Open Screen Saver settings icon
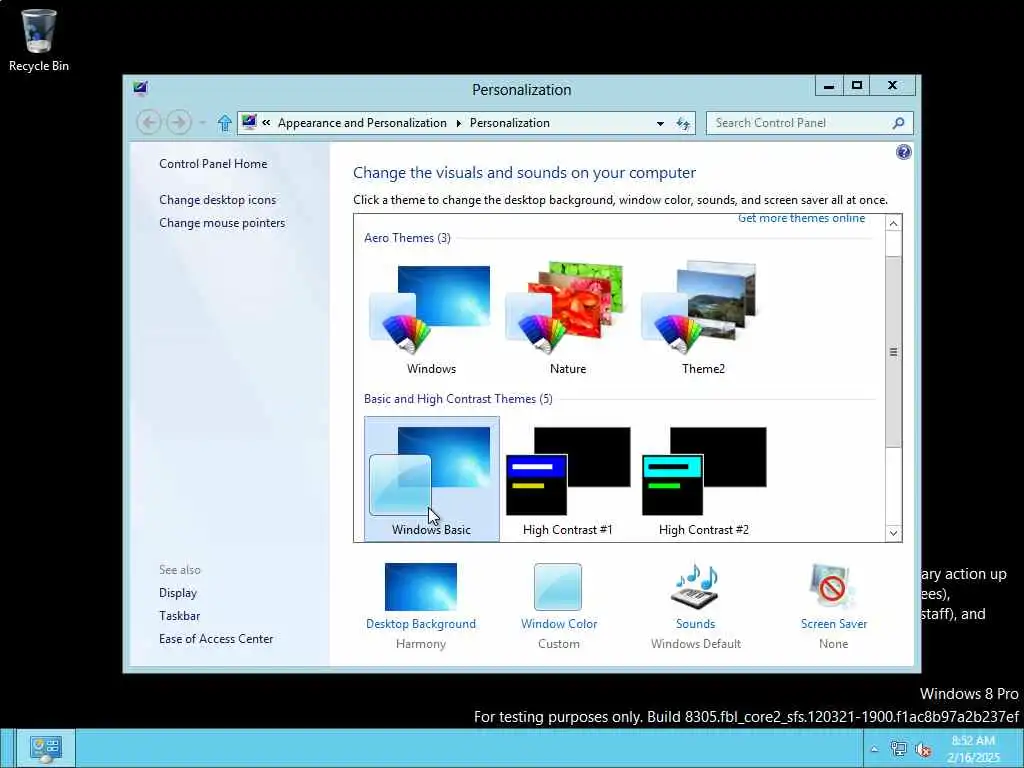 coord(833,586)
